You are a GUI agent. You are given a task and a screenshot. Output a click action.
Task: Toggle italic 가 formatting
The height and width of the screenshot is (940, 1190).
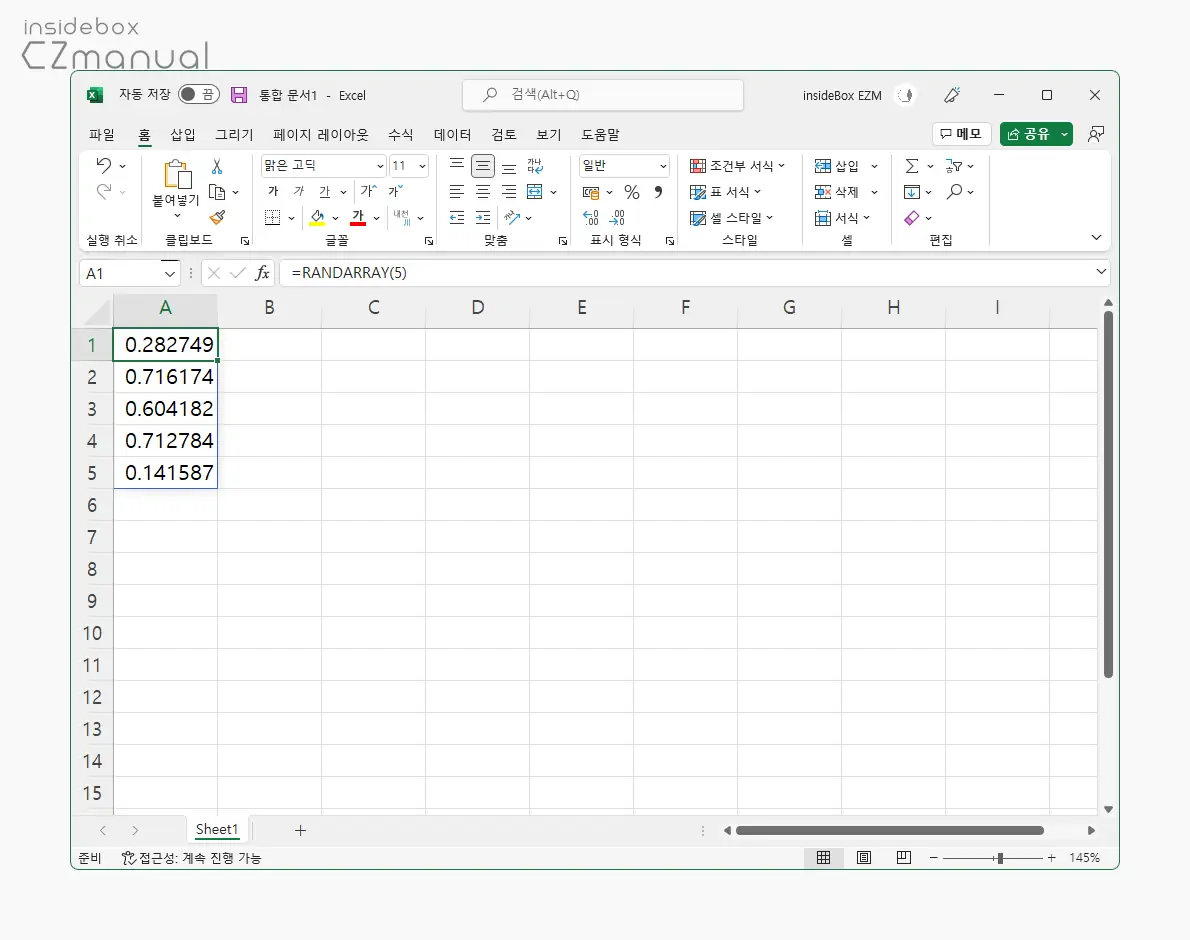point(299,191)
